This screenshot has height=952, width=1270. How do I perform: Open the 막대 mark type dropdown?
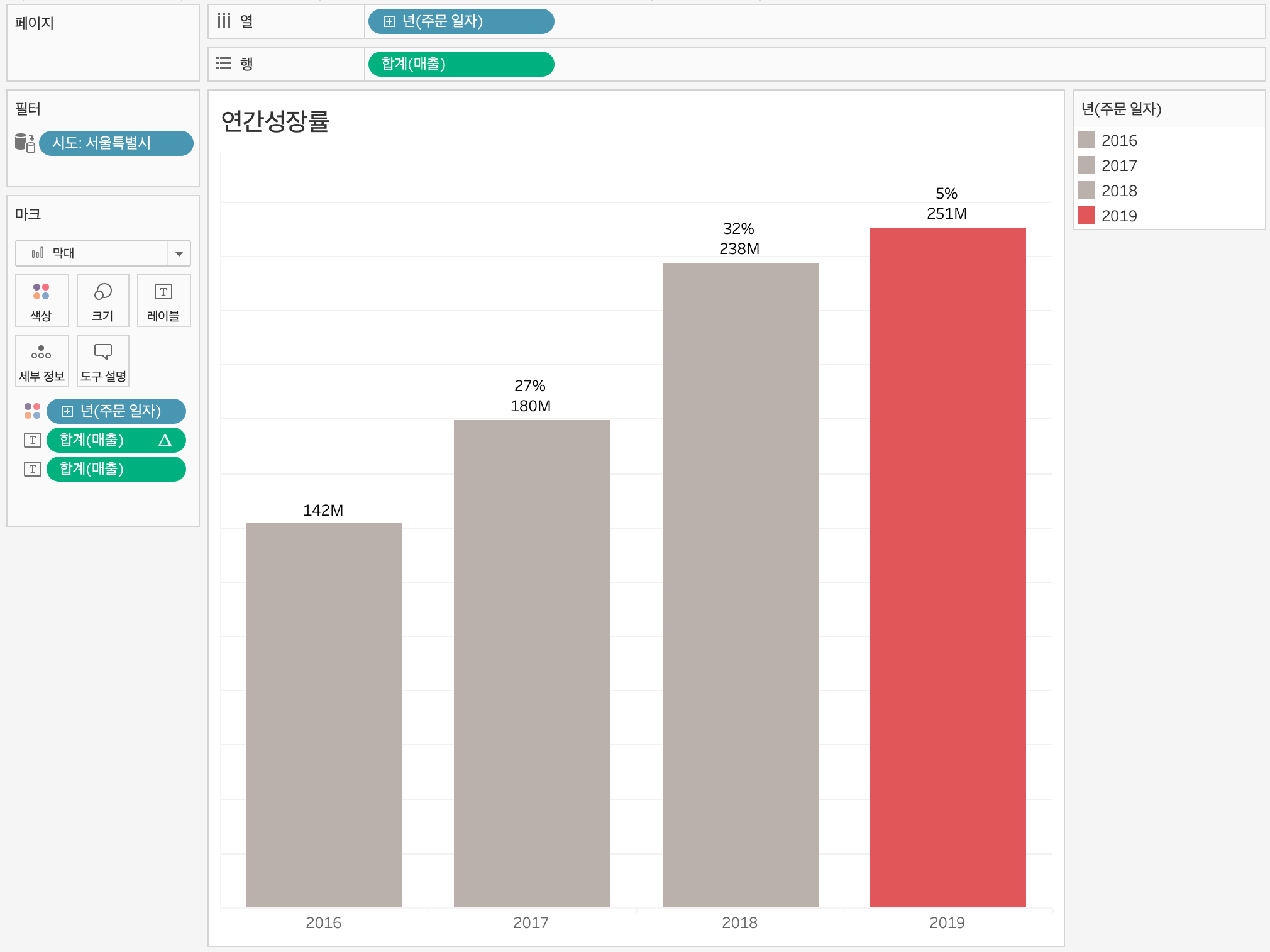(179, 253)
